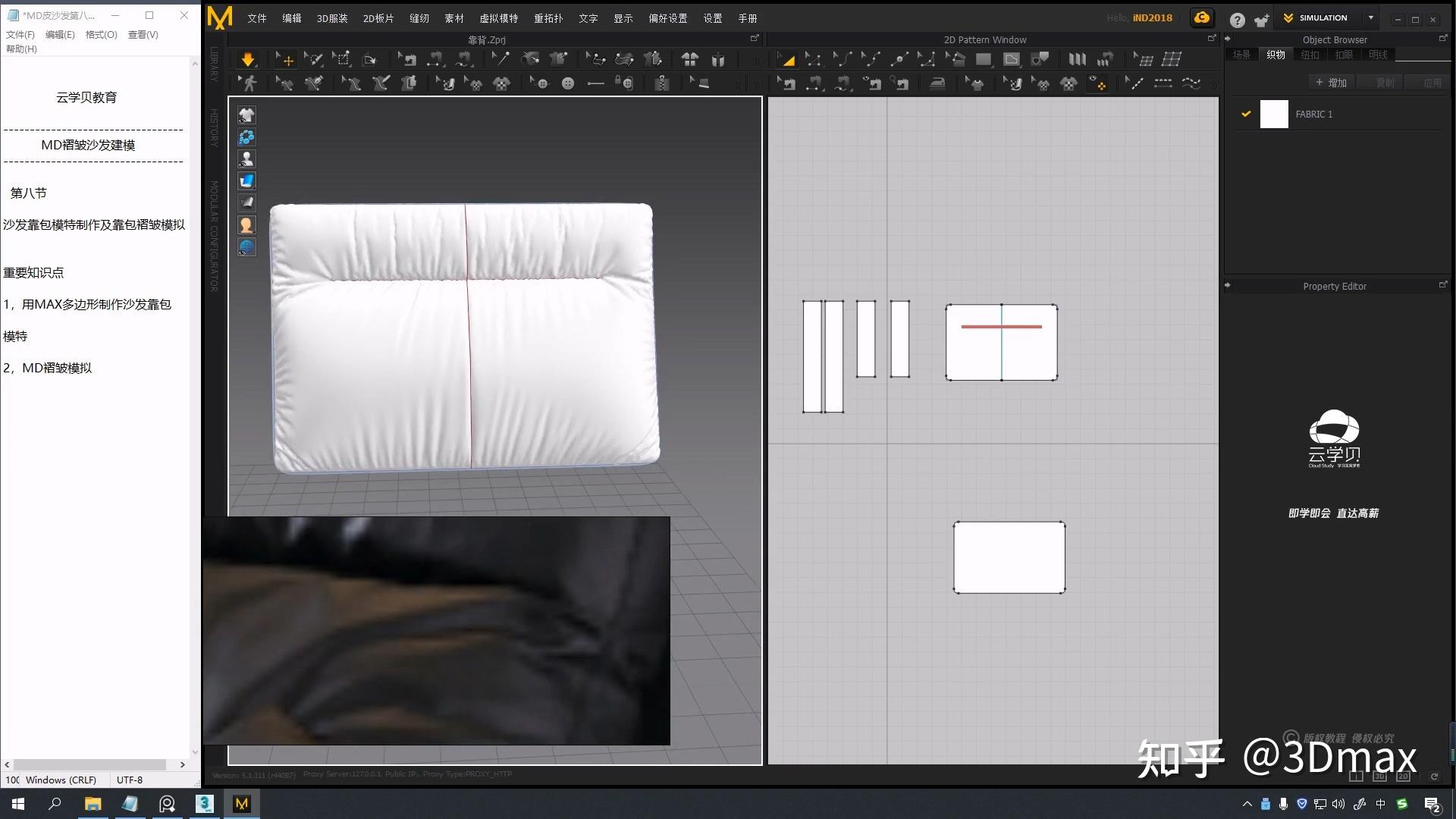
Task: Choose the 3D Edit Sewing tool
Action: point(409,59)
